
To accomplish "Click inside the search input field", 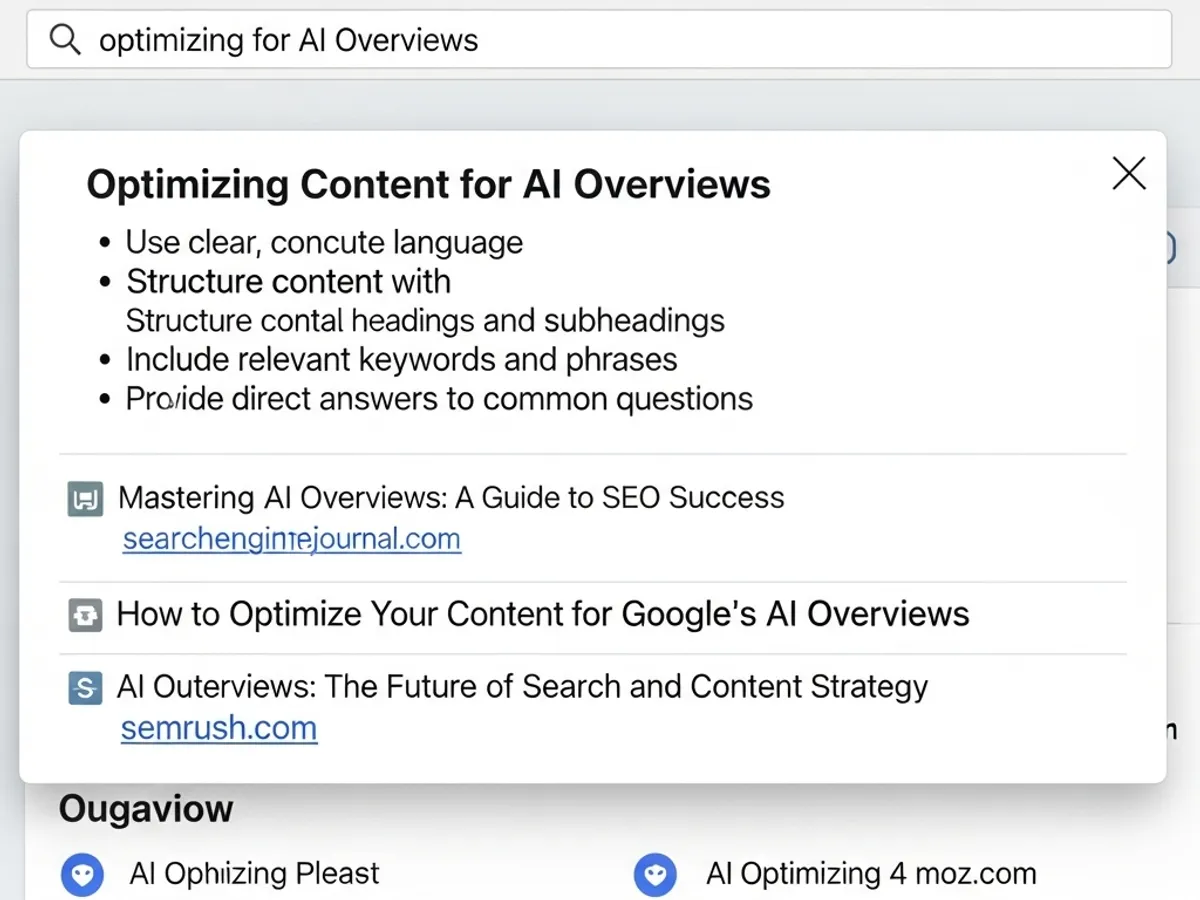I will (x=600, y=39).
